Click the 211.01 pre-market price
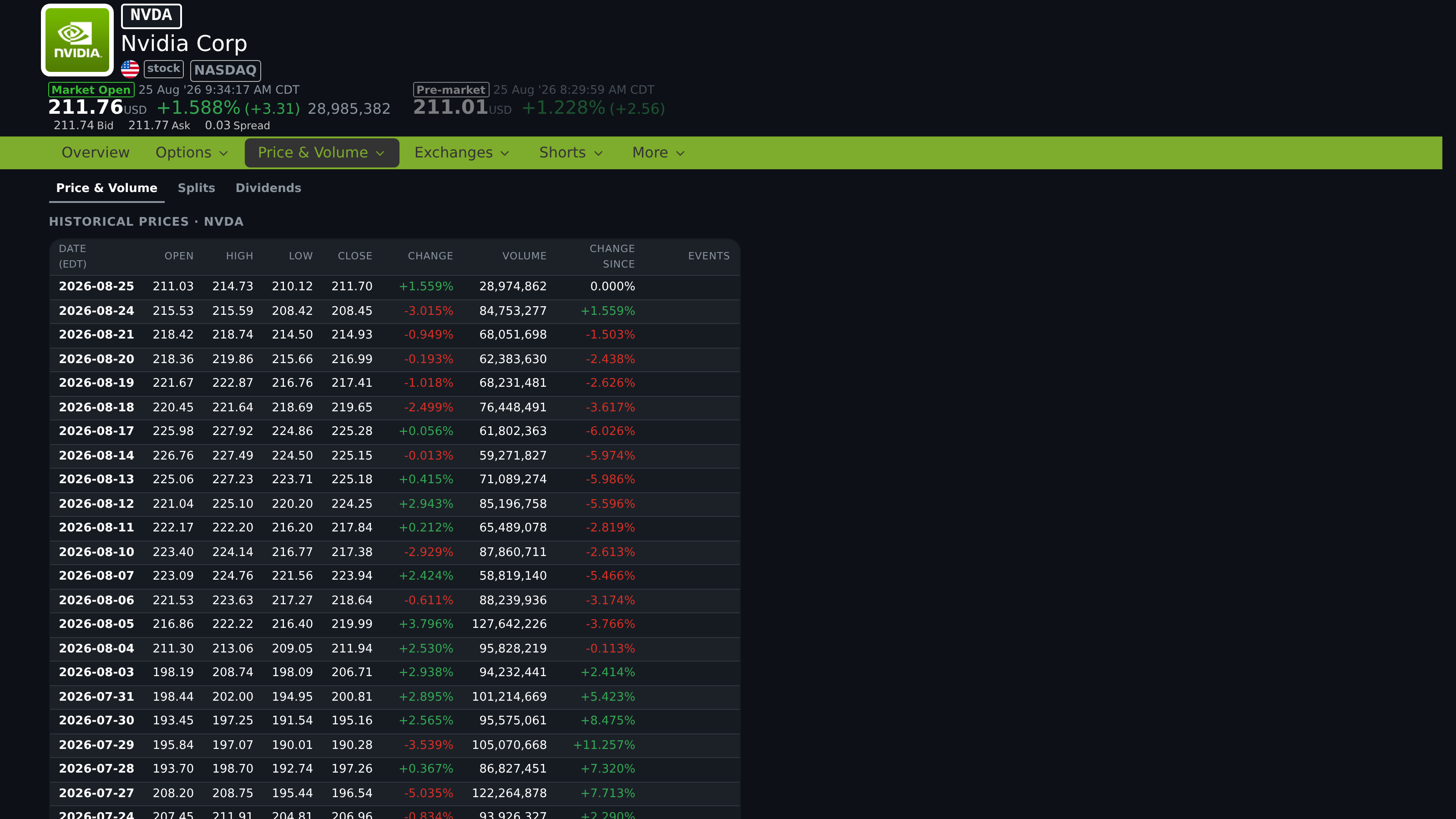Image resolution: width=1456 pixels, height=819 pixels. click(x=450, y=107)
